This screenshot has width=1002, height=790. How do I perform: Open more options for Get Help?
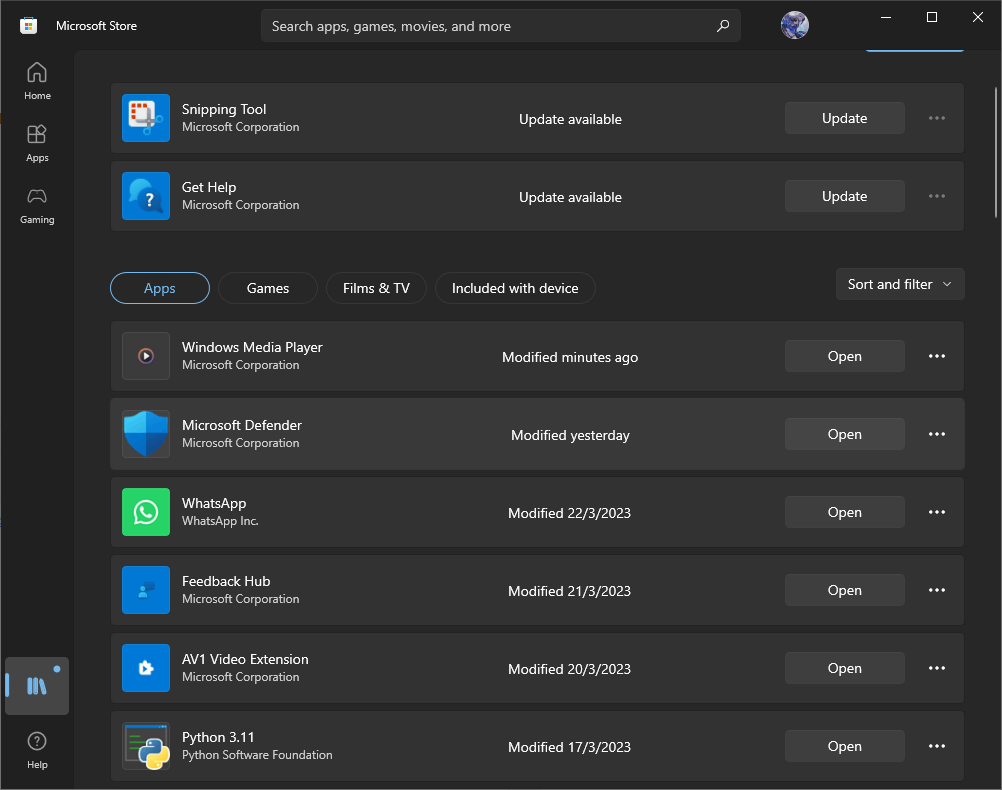tap(937, 196)
